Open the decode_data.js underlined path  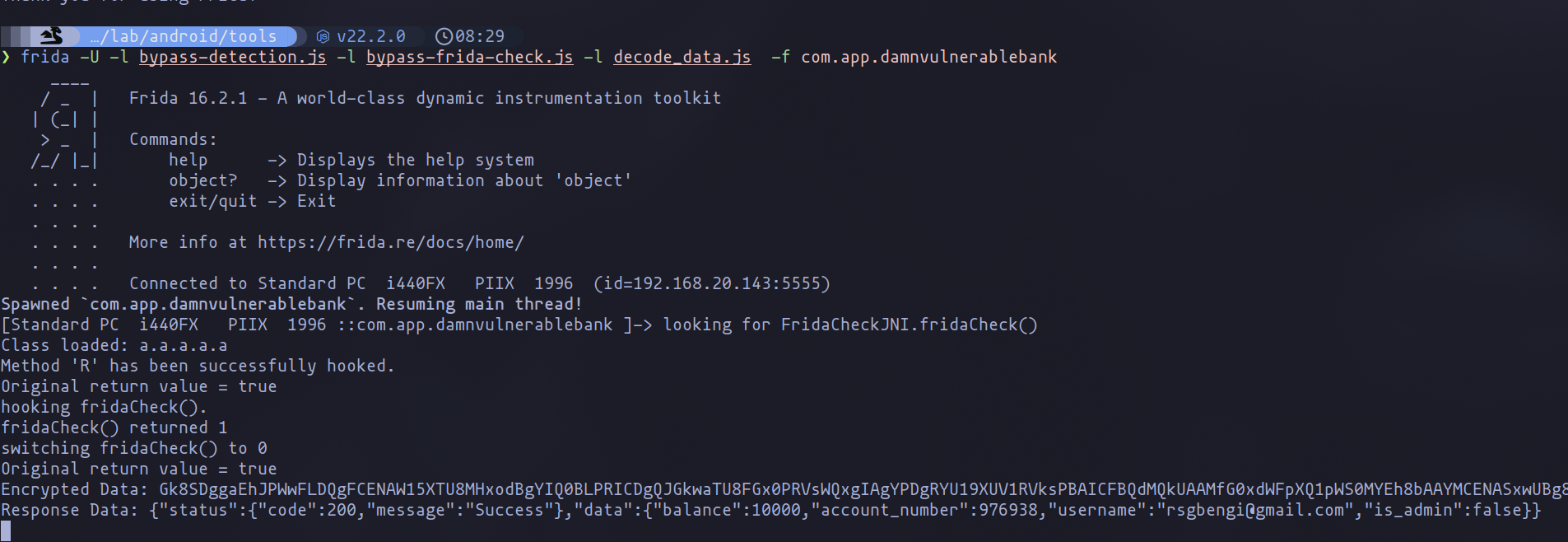coord(682,57)
